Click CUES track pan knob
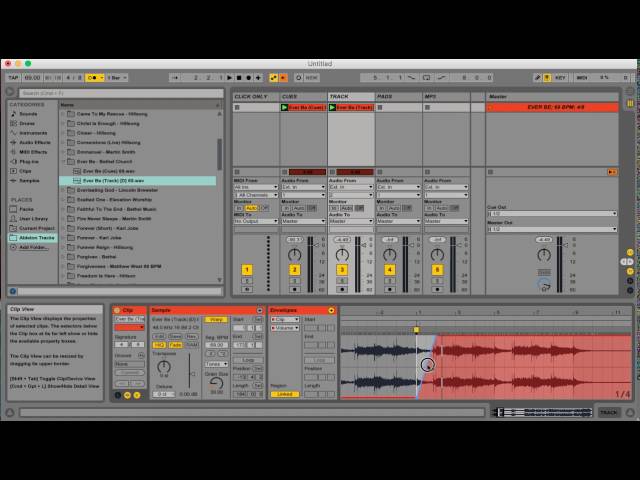This screenshot has width=640, height=480. pos(295,255)
